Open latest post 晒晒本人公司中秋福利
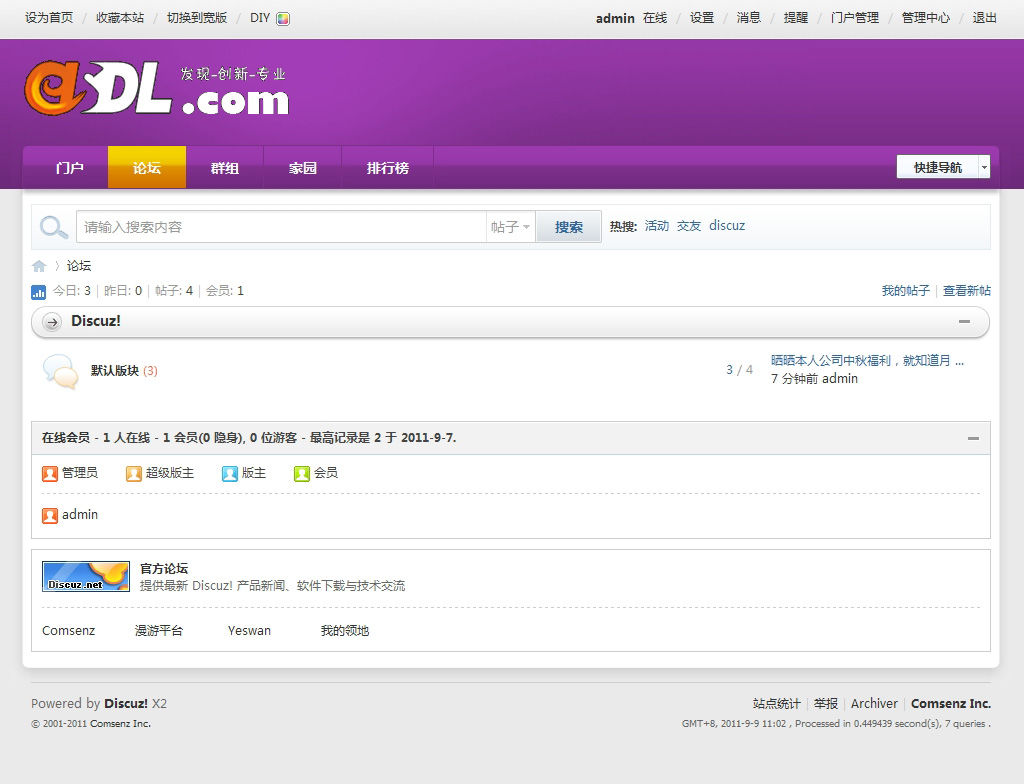The width and height of the screenshot is (1024, 784). click(x=867, y=361)
